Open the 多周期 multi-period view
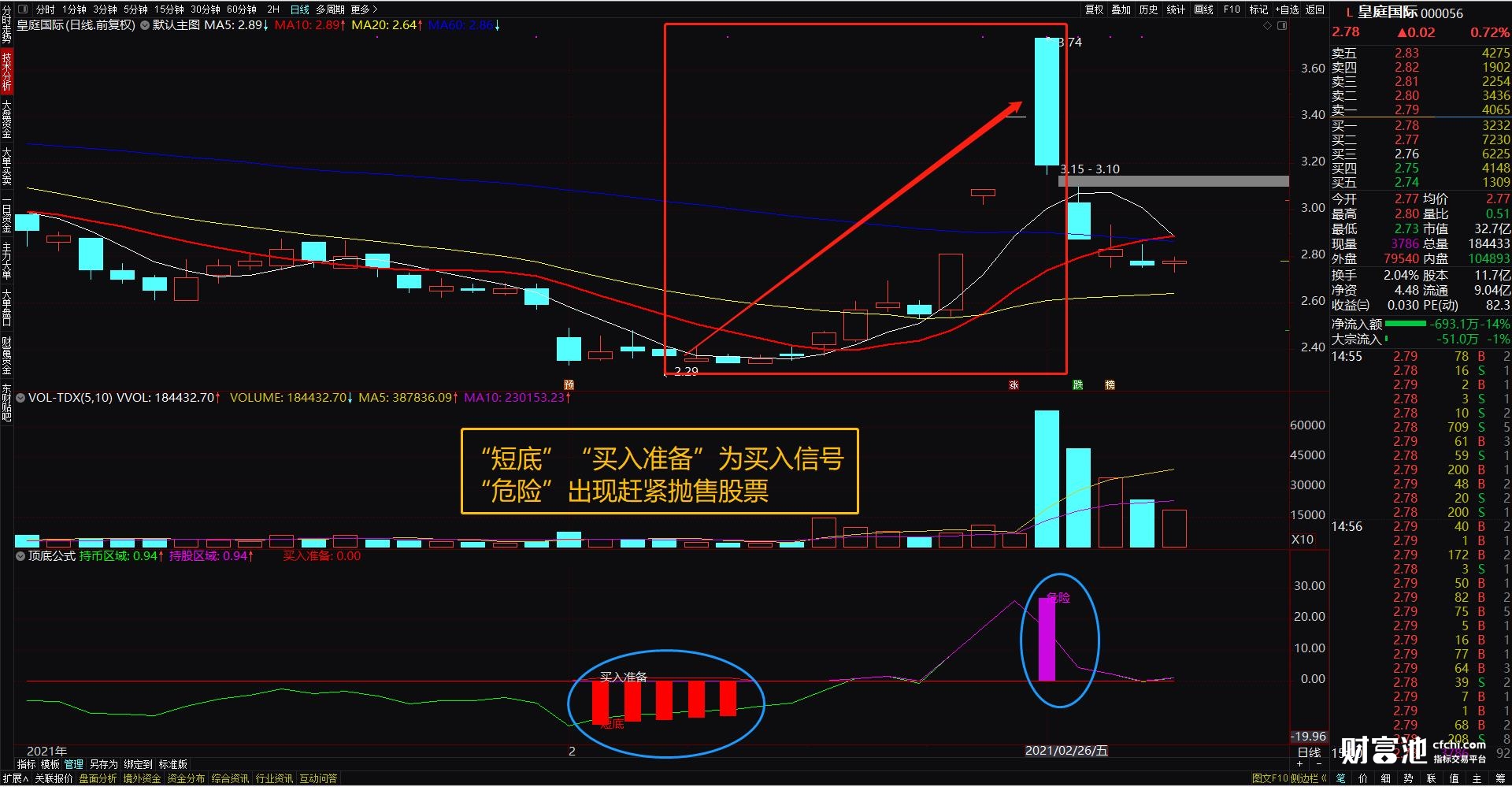 point(330,9)
